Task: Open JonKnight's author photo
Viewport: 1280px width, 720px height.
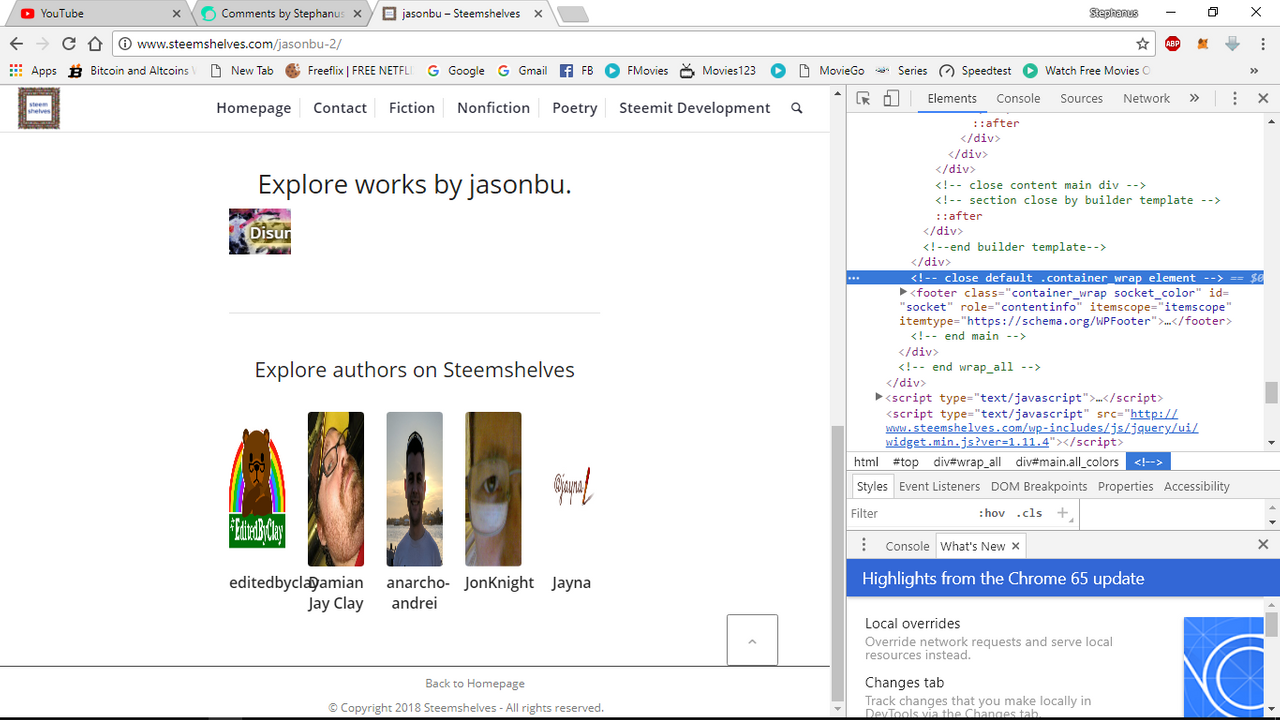Action: point(493,489)
